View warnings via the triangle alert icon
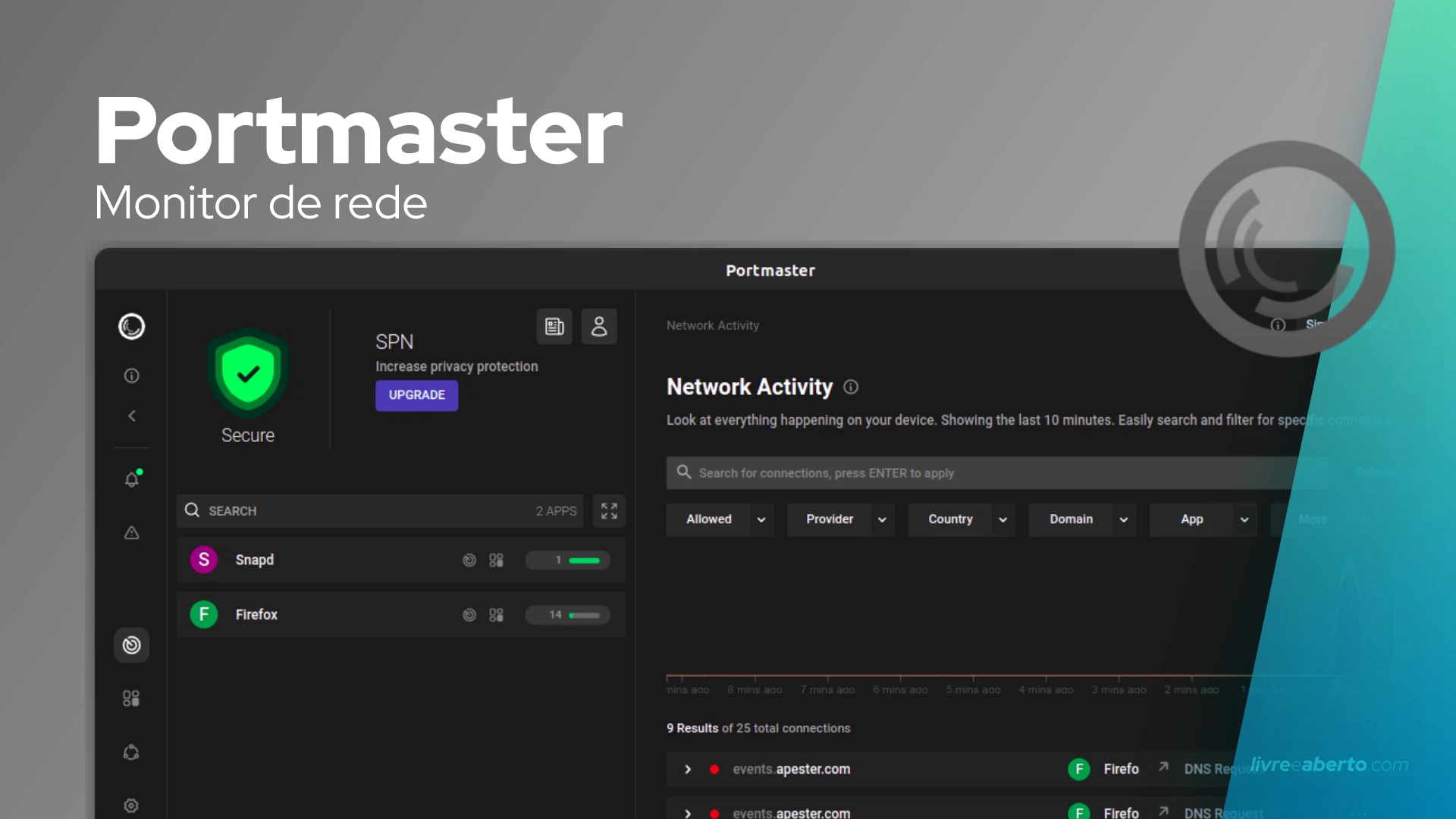 click(x=131, y=533)
